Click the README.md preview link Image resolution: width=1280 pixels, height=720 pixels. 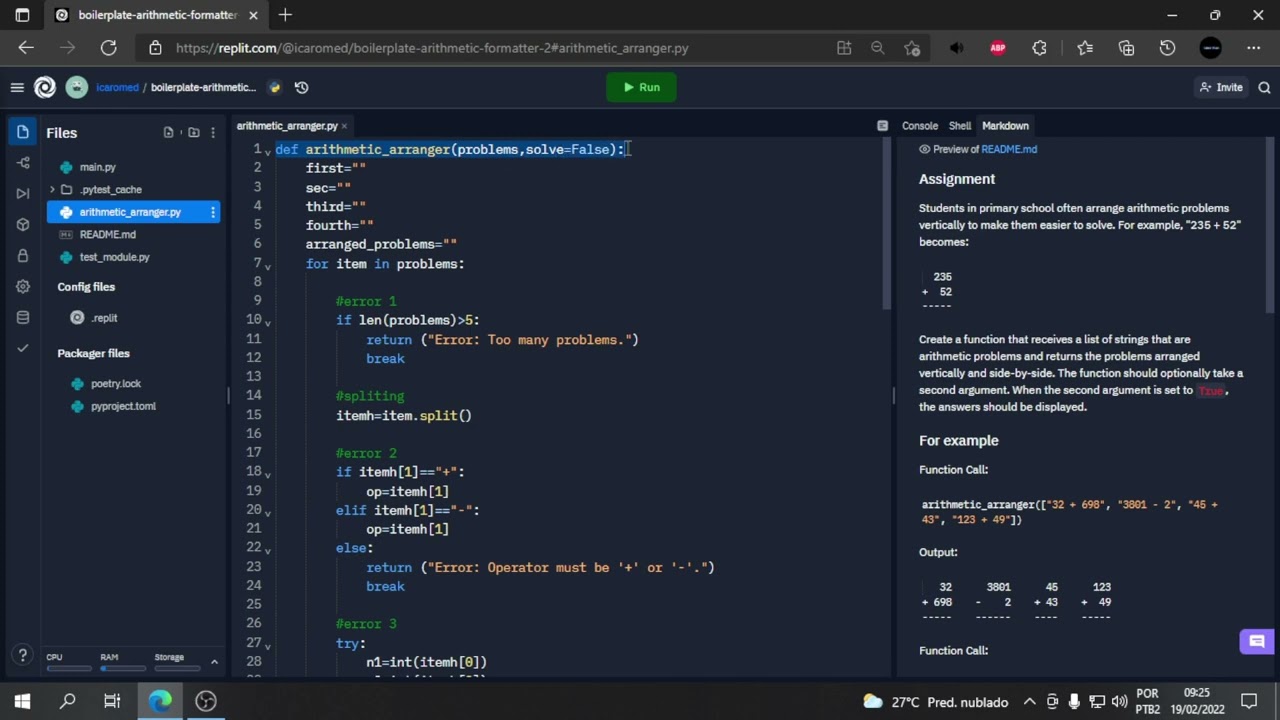1009,149
